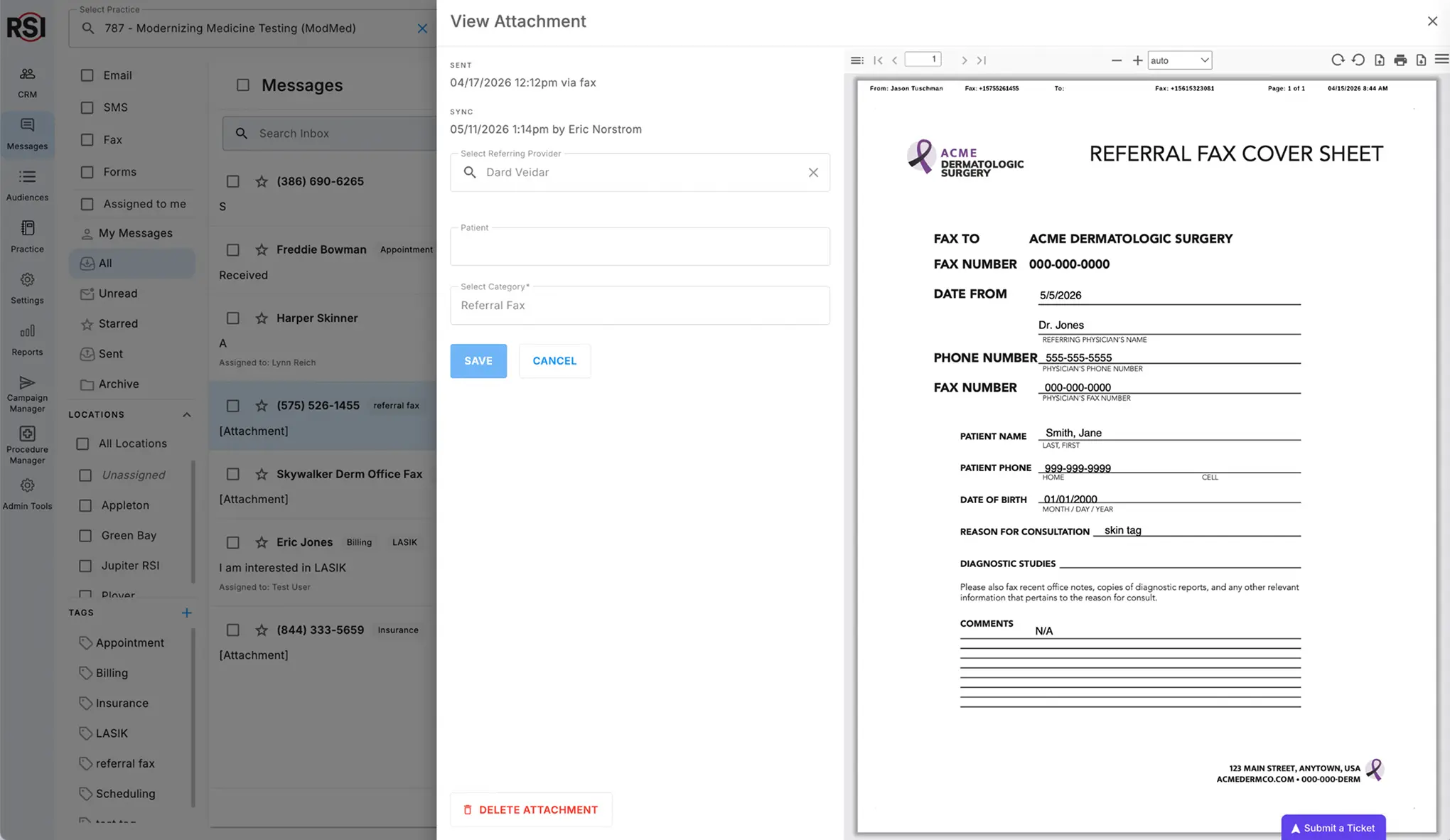Open the (386) 690-6265 message
Viewport: 1450px width, 840px height.
(323, 193)
